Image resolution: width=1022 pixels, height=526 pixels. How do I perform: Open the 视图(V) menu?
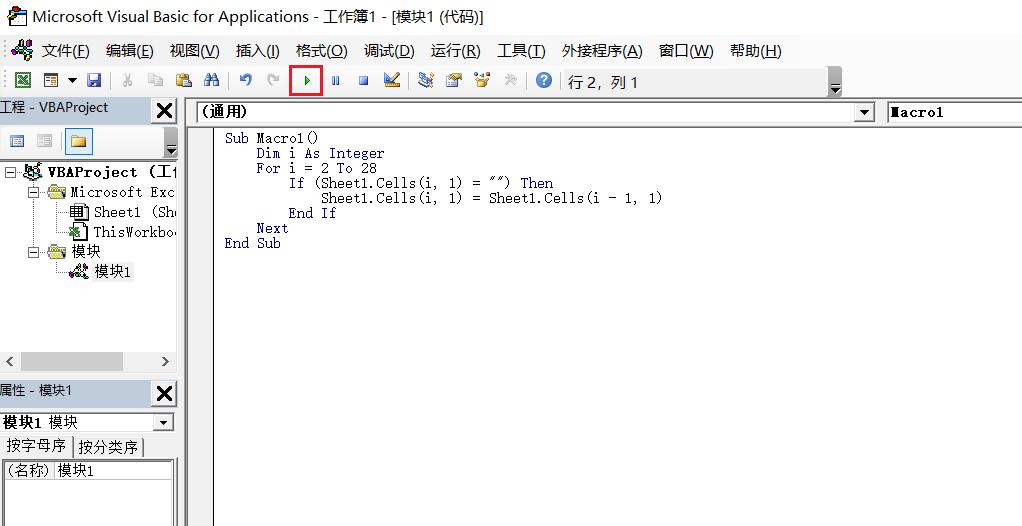(194, 51)
